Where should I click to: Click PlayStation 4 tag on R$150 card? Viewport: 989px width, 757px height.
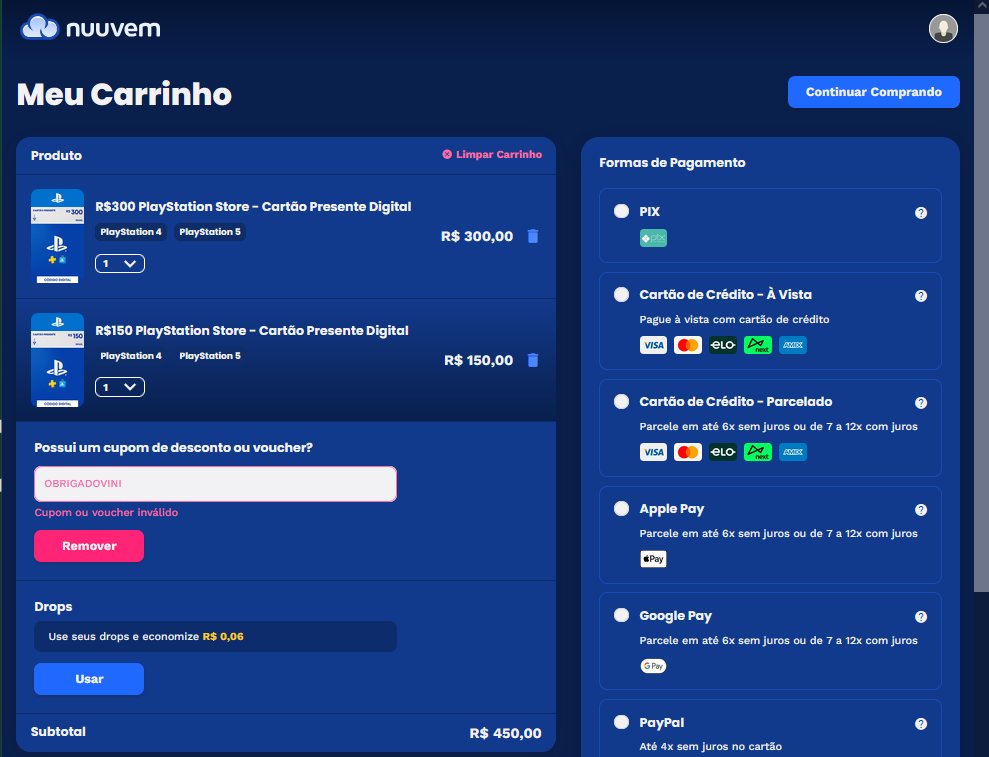click(131, 356)
